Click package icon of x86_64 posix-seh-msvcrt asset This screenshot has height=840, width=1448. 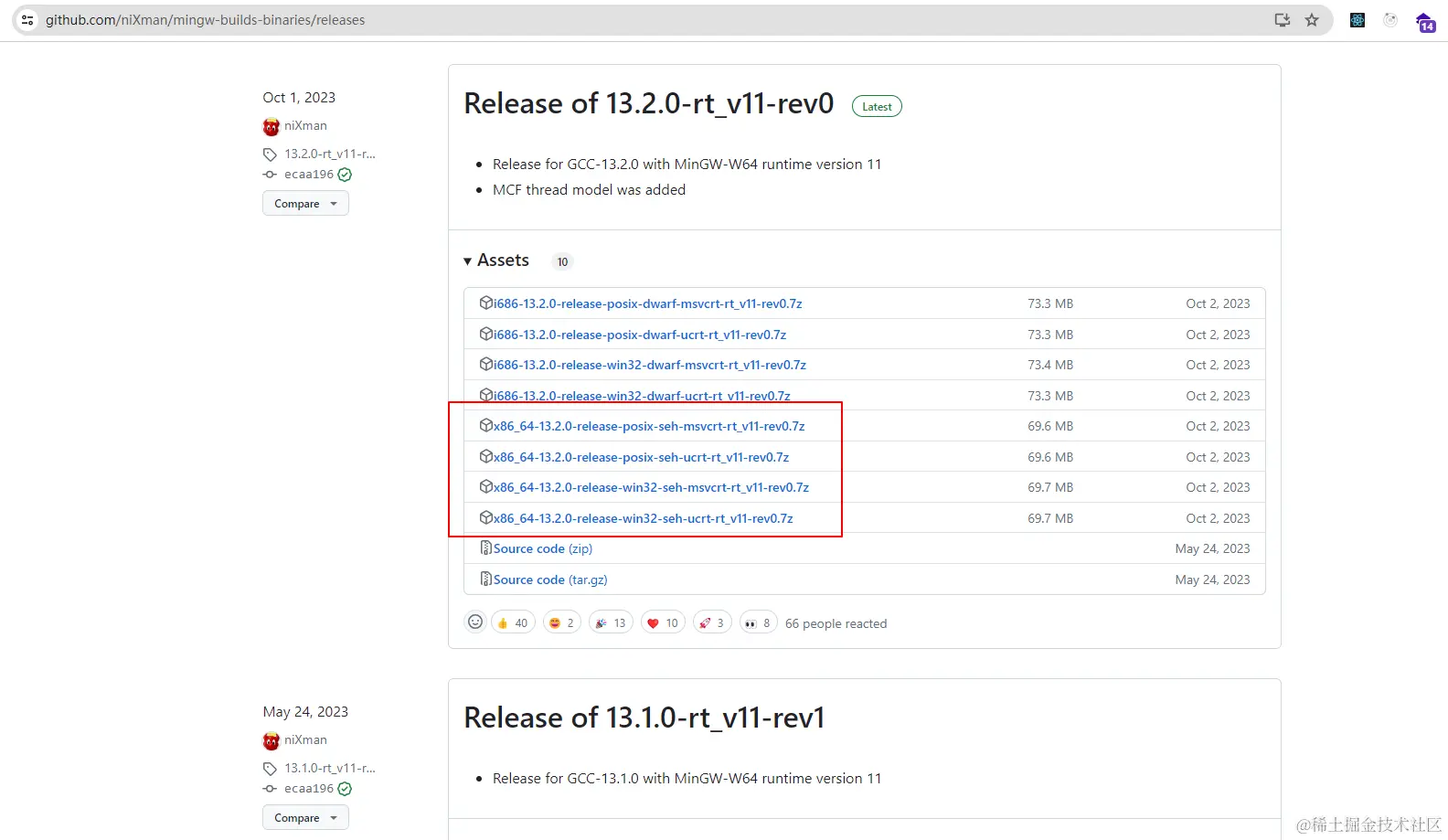coord(486,425)
